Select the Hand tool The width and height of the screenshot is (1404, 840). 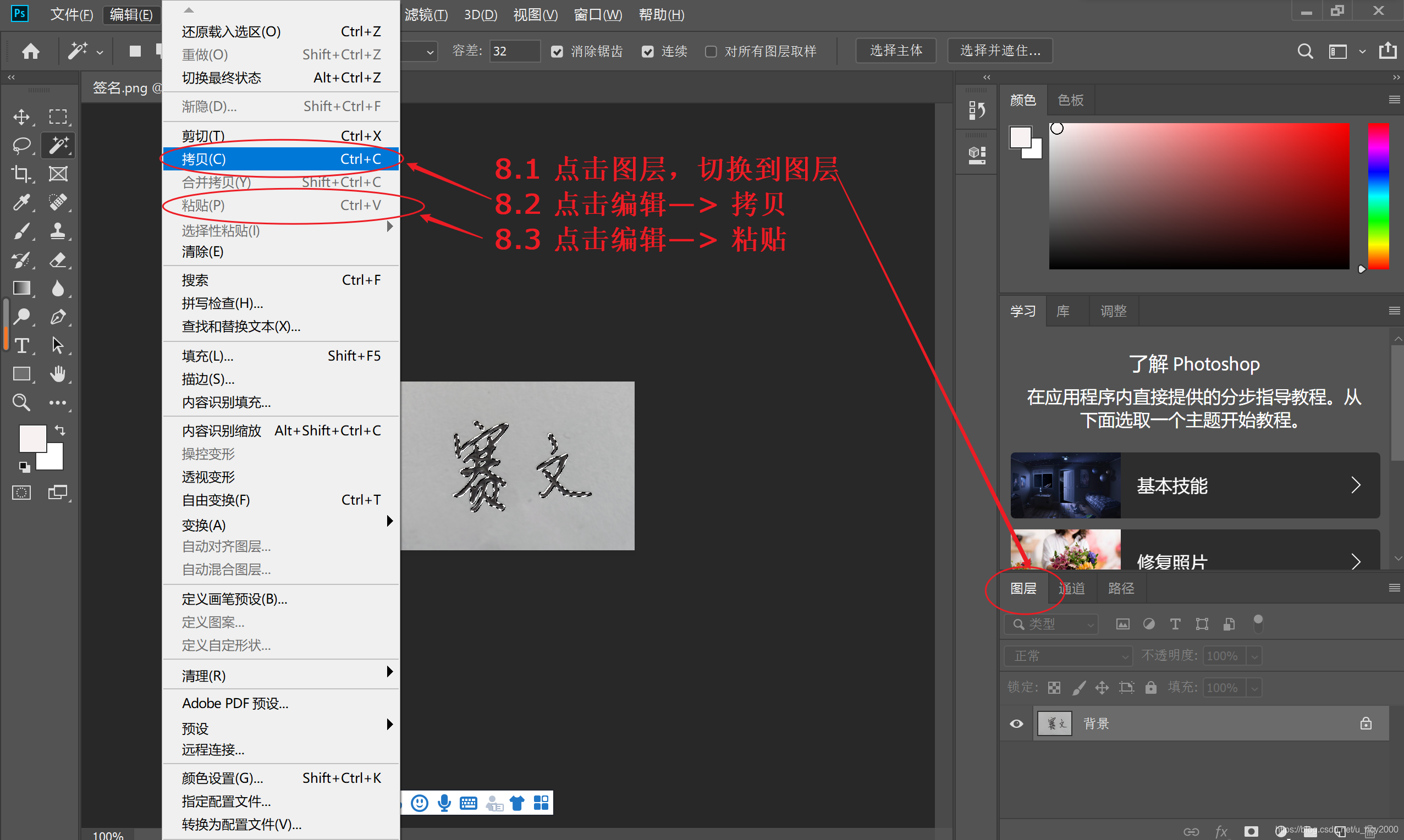(x=58, y=374)
